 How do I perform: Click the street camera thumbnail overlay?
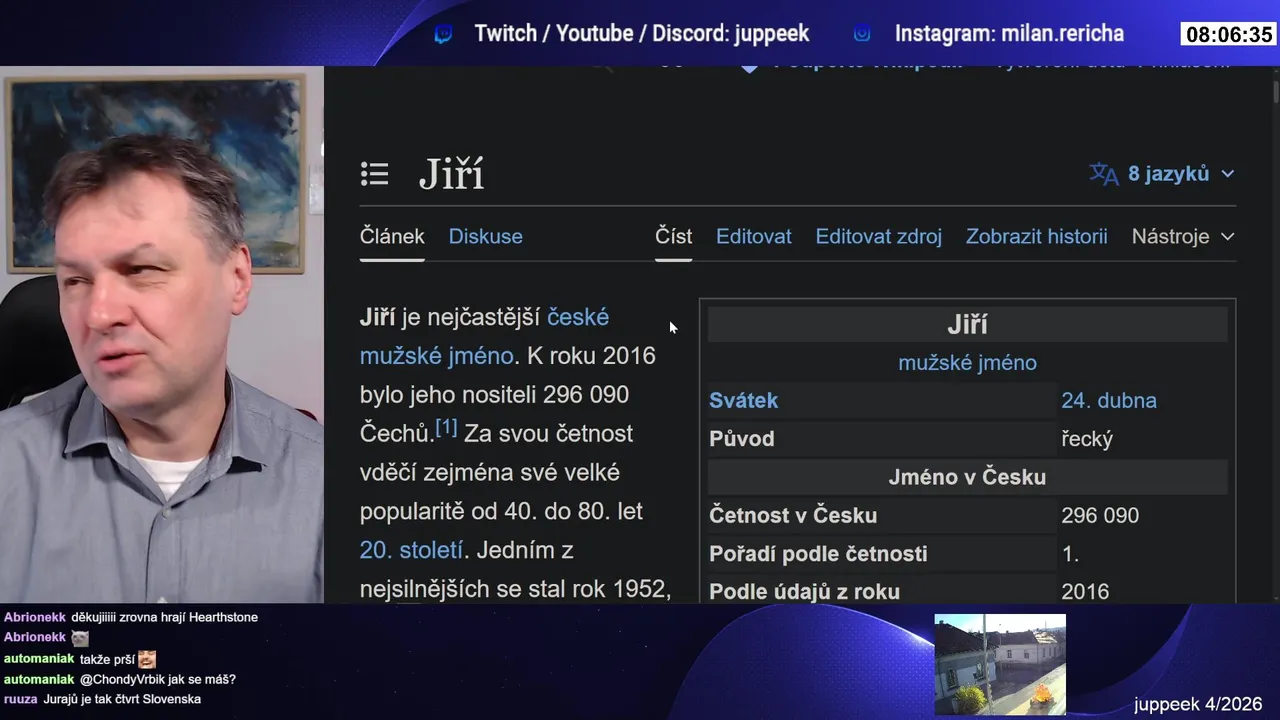[x=1000, y=665]
